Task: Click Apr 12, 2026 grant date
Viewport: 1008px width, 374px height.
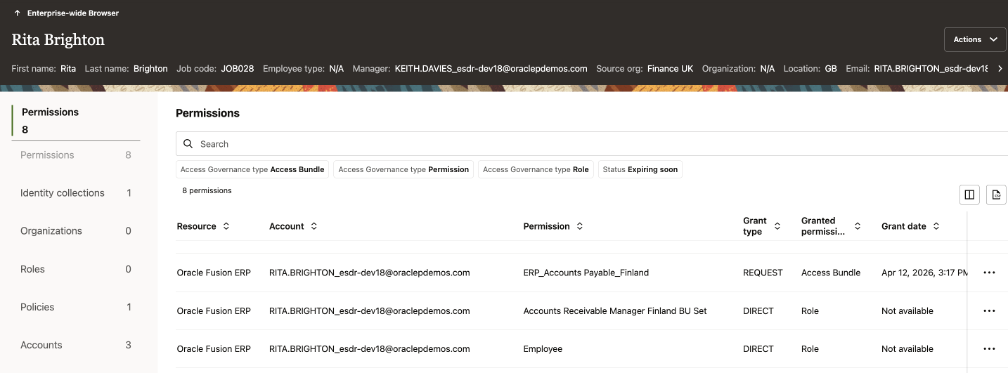Action: point(924,272)
